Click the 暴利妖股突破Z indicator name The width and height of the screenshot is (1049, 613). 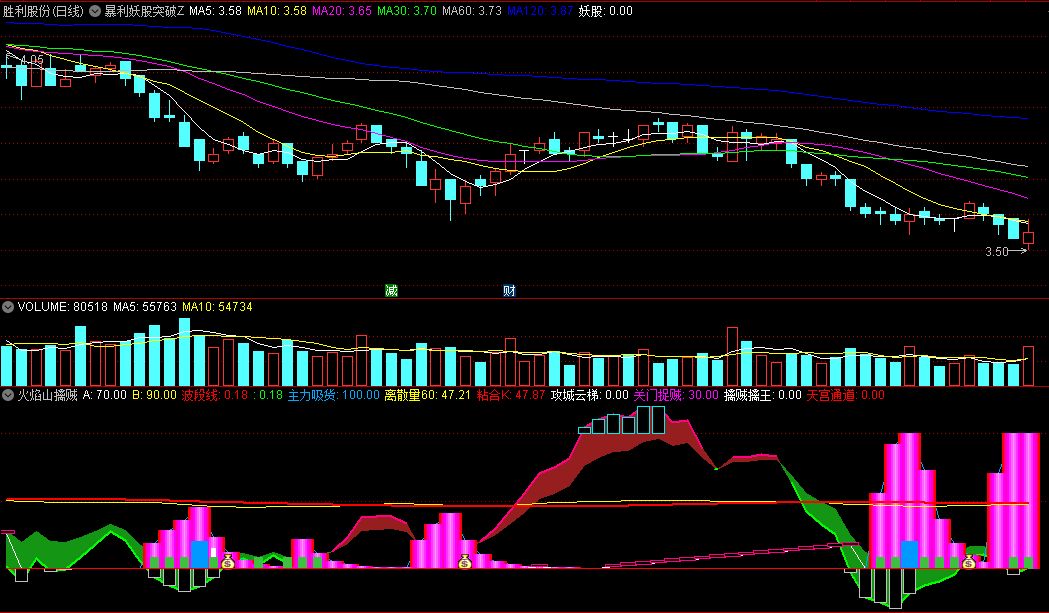[144, 11]
